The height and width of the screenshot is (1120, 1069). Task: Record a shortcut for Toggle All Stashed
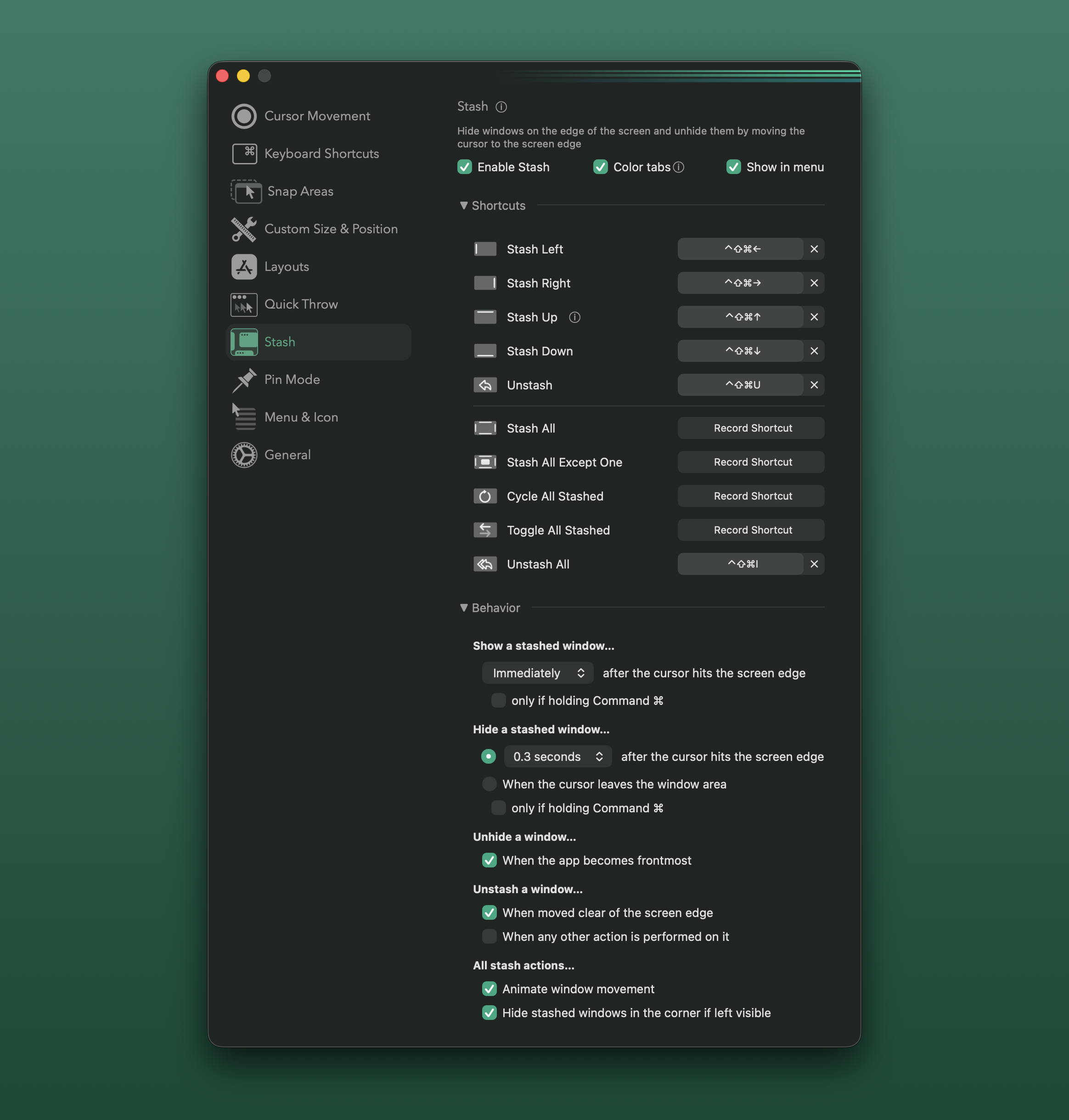(x=750, y=530)
